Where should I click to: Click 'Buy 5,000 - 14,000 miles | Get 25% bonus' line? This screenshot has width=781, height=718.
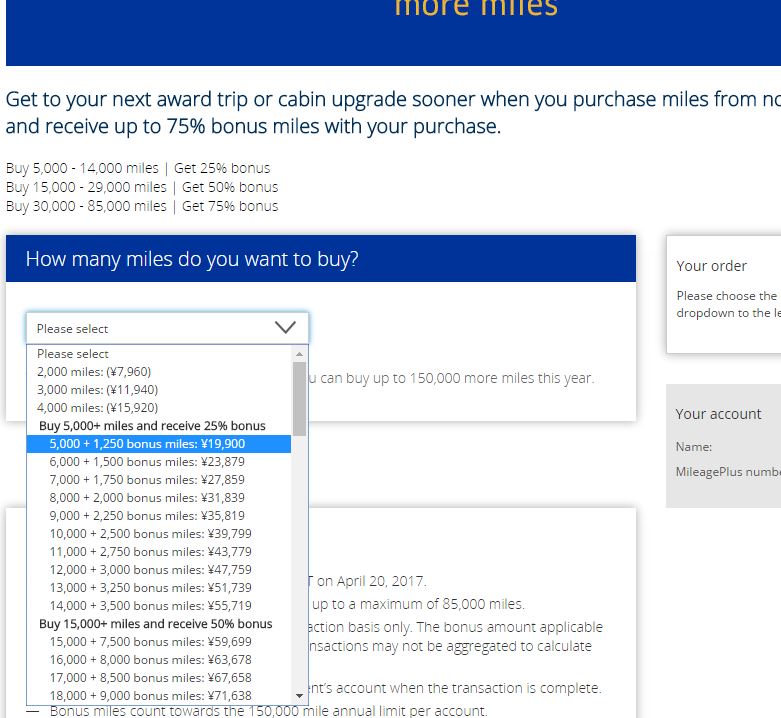[138, 168]
